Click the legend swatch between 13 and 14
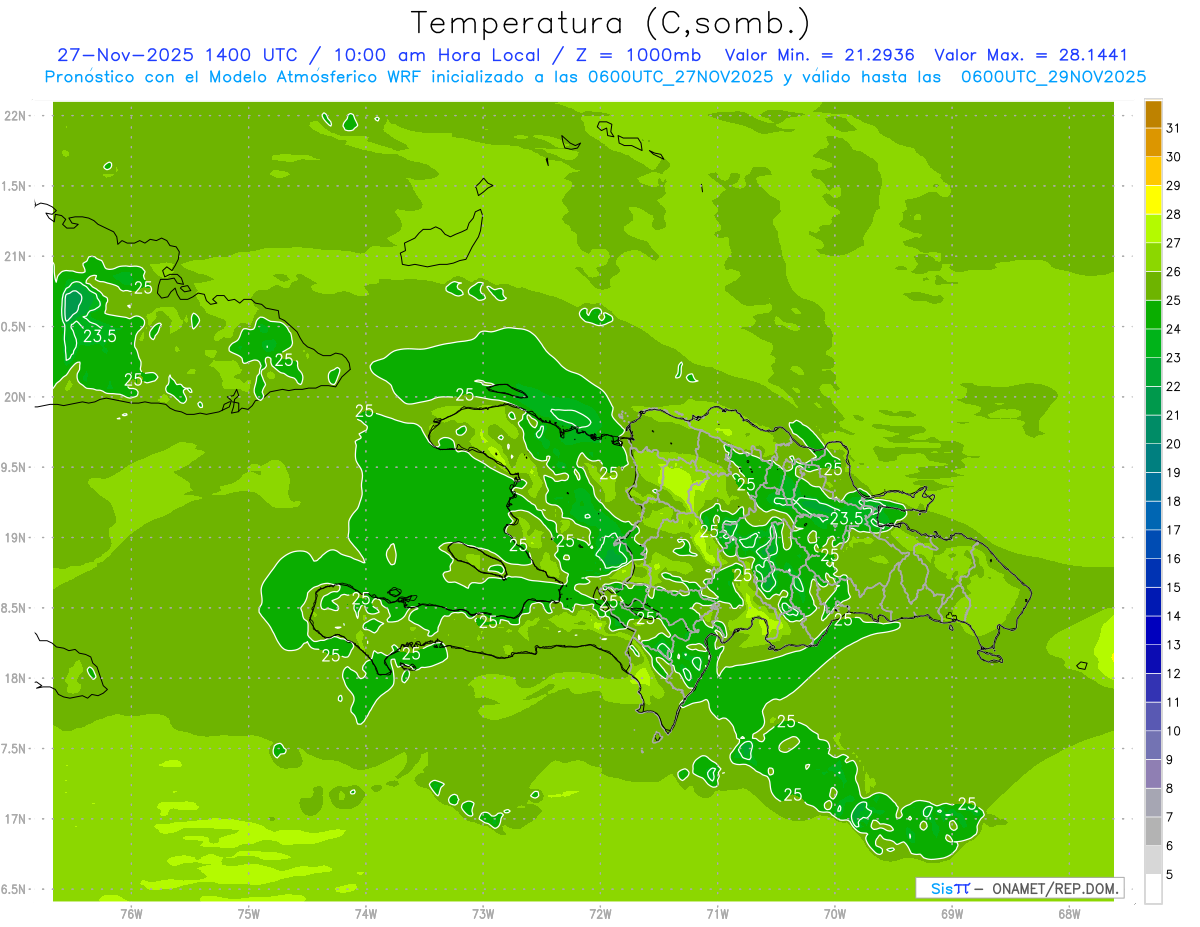1200x927 pixels. [1153, 631]
